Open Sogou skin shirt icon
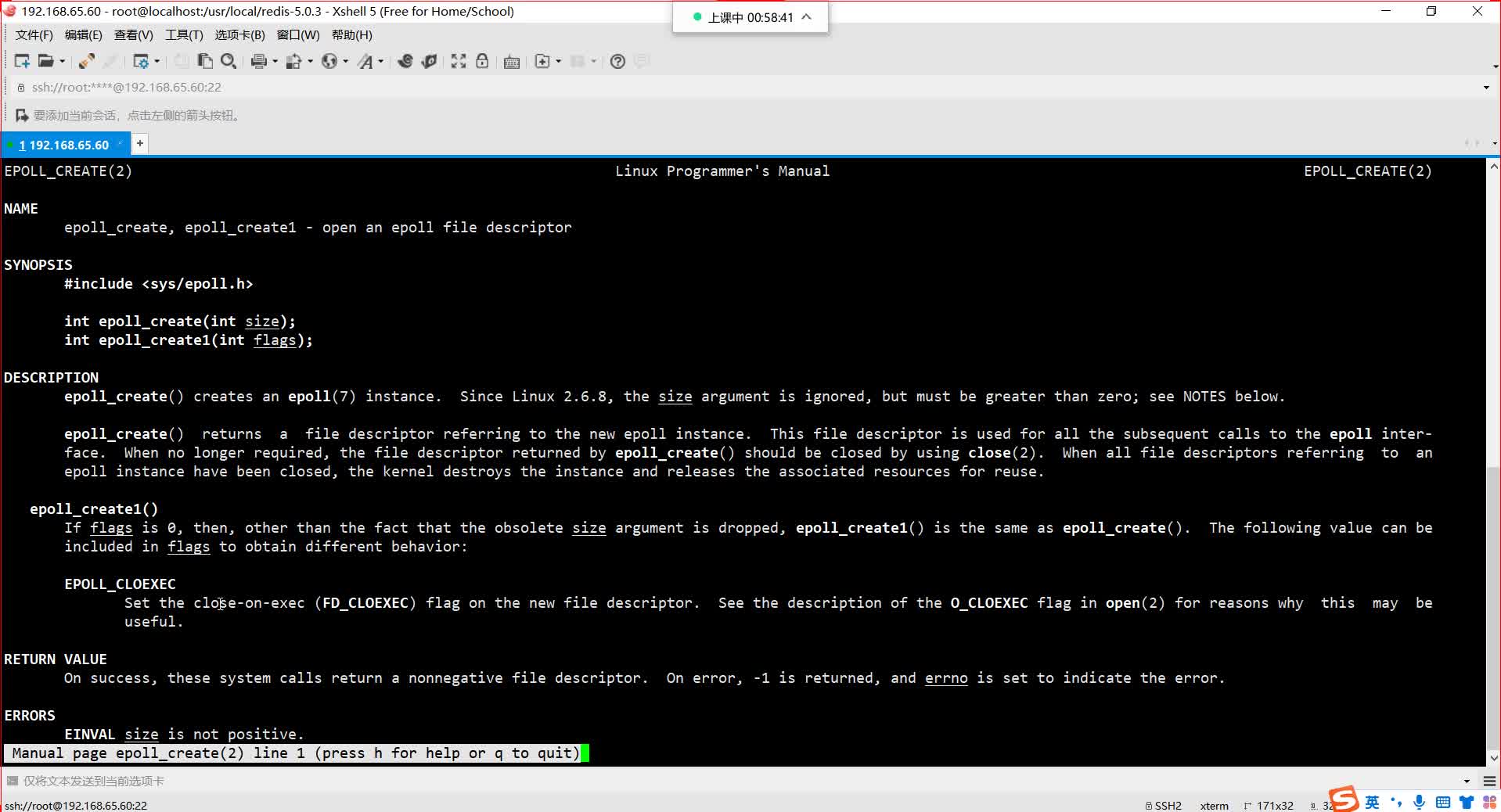The width and height of the screenshot is (1501, 812). 1467,802
